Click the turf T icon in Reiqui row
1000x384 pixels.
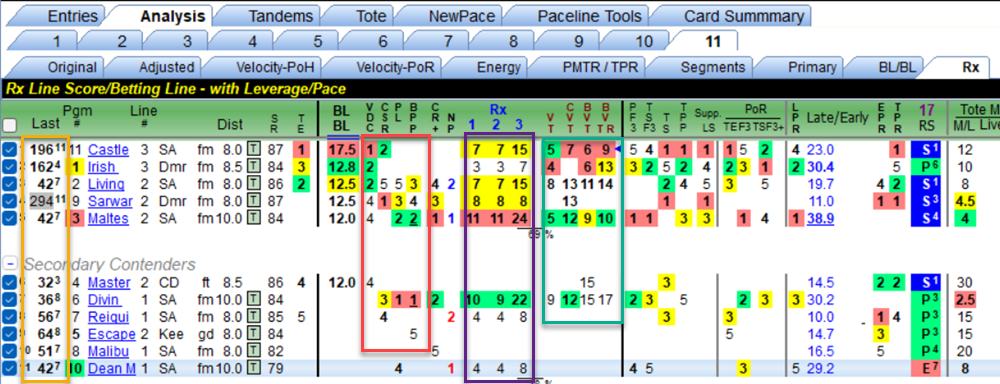(254, 316)
